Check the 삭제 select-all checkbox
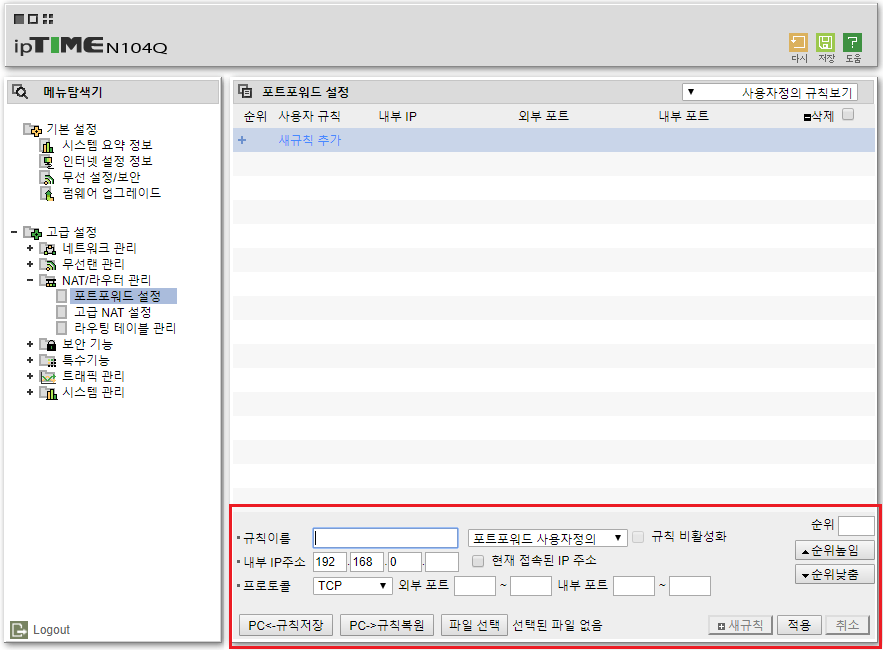The image size is (883, 651). tap(848, 114)
